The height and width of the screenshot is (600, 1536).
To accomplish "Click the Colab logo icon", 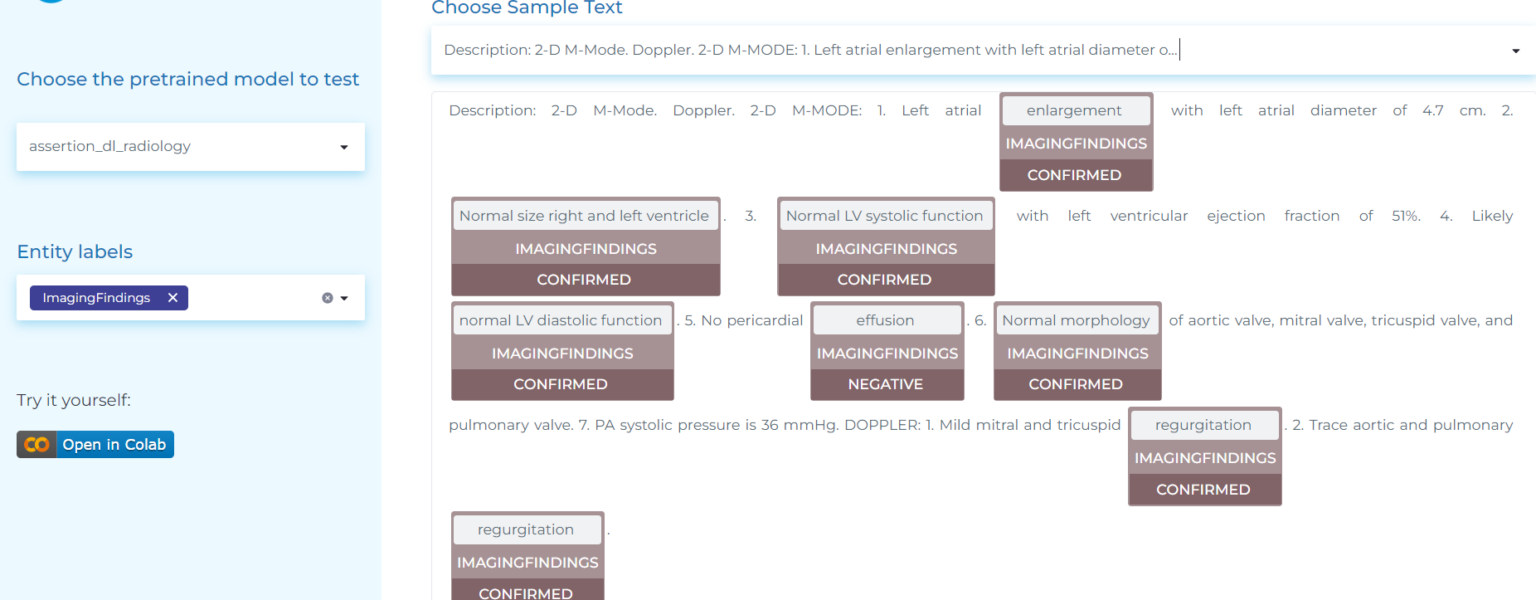I will [37, 445].
